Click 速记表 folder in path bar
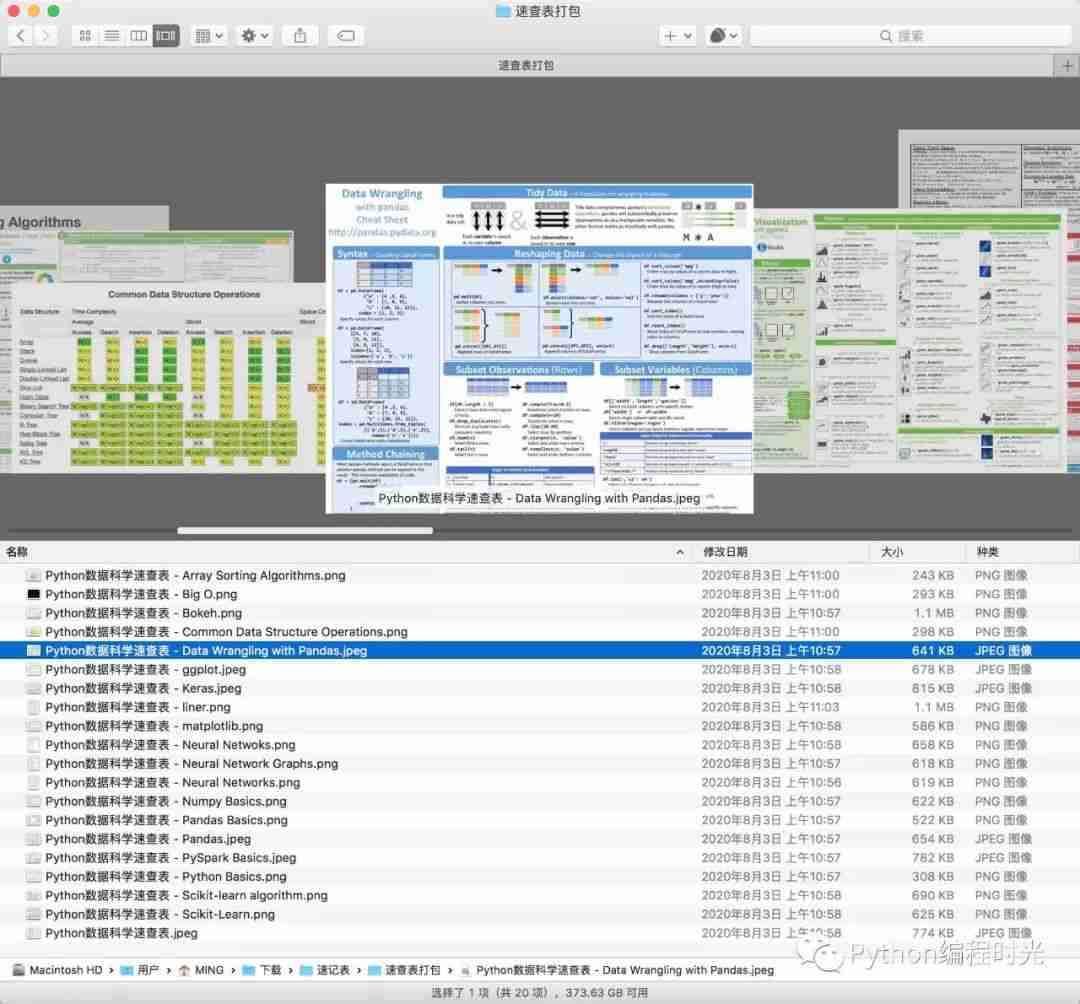Image resolution: width=1080 pixels, height=1004 pixels. coord(325,970)
